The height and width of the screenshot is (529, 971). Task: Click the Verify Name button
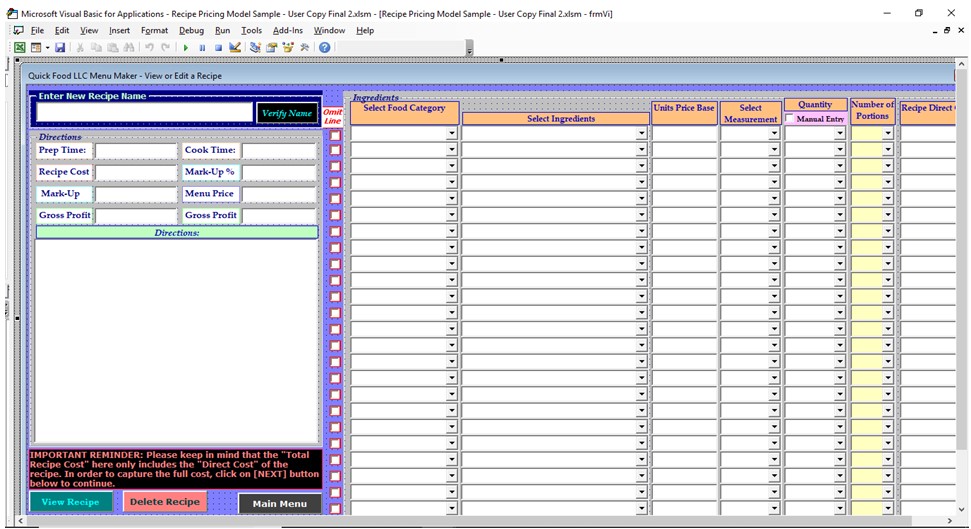tap(287, 113)
